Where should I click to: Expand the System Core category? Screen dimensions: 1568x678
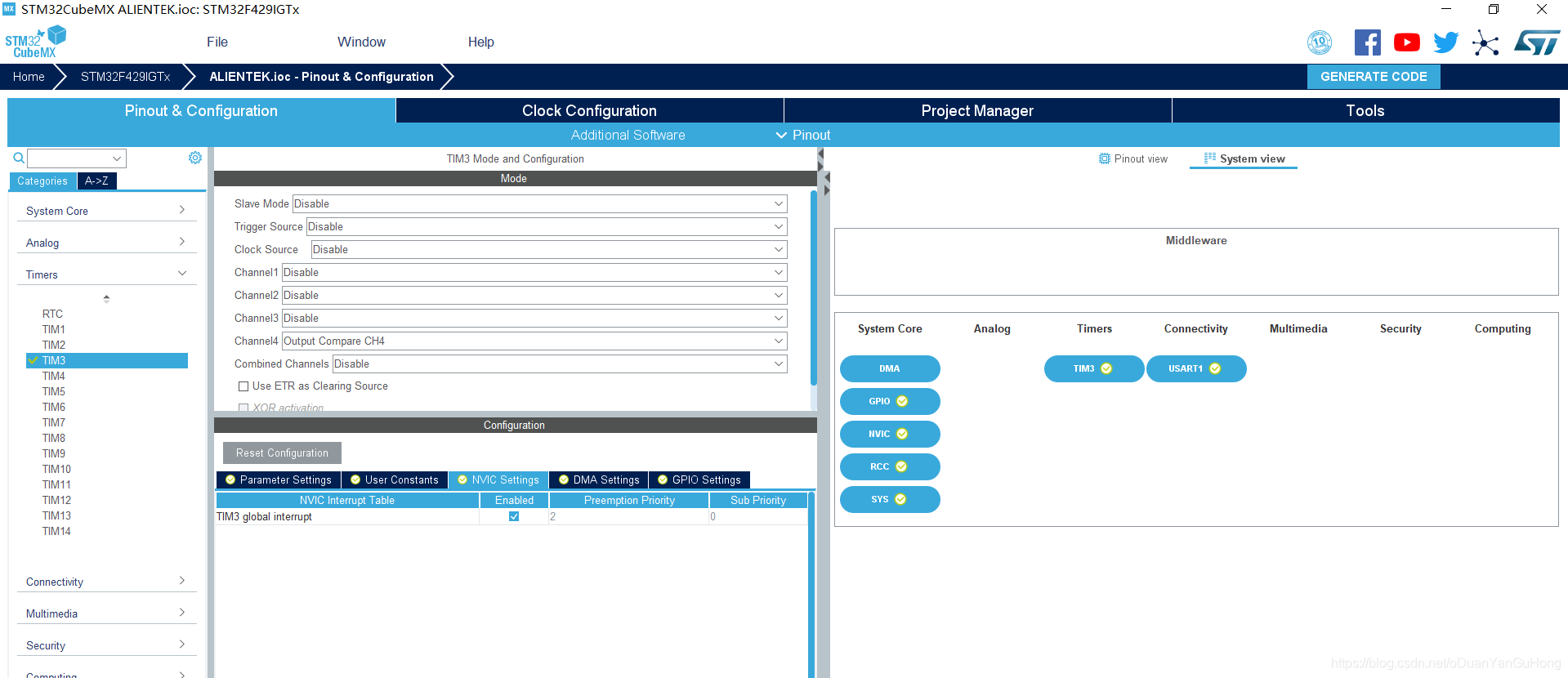click(x=106, y=211)
